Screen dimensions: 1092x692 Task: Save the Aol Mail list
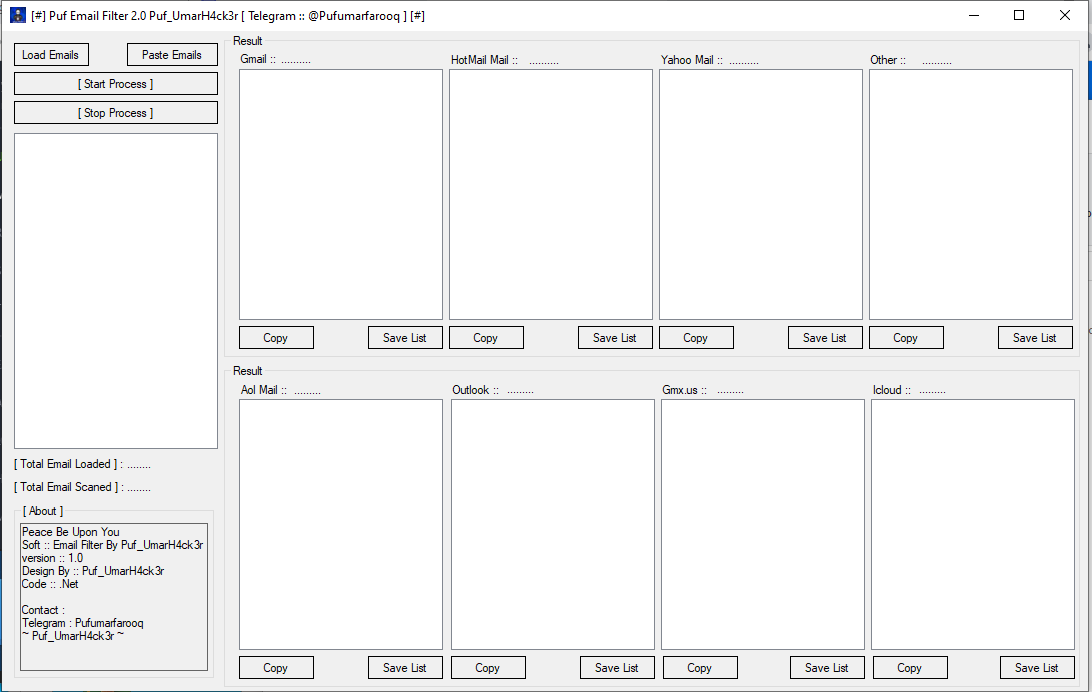(x=405, y=668)
